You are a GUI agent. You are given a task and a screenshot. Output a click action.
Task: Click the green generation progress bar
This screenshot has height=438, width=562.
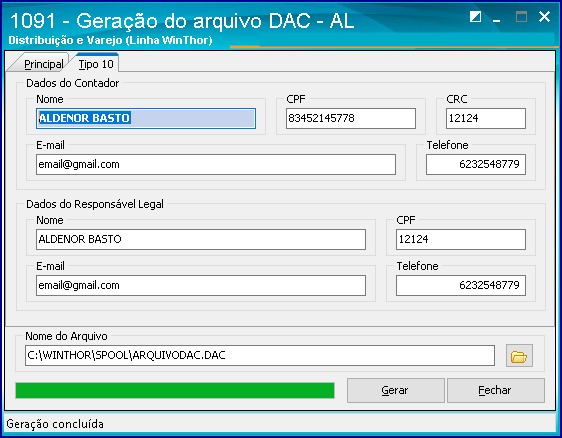175,390
